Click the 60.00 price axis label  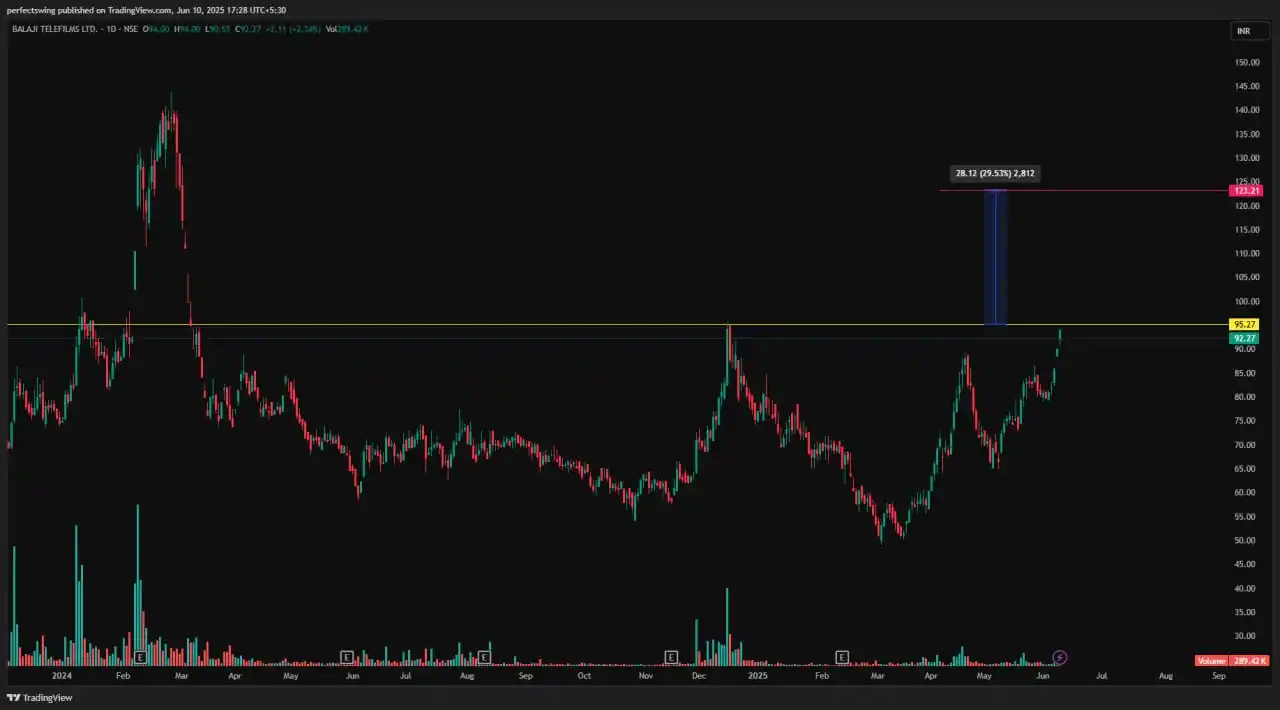(1246, 493)
